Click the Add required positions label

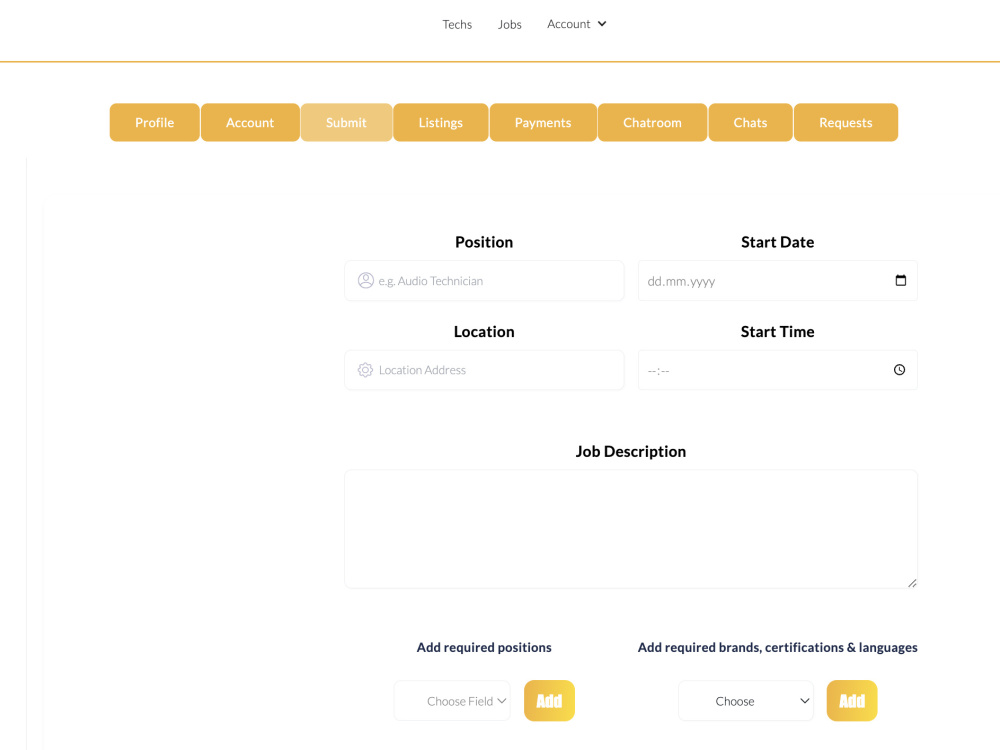[484, 647]
